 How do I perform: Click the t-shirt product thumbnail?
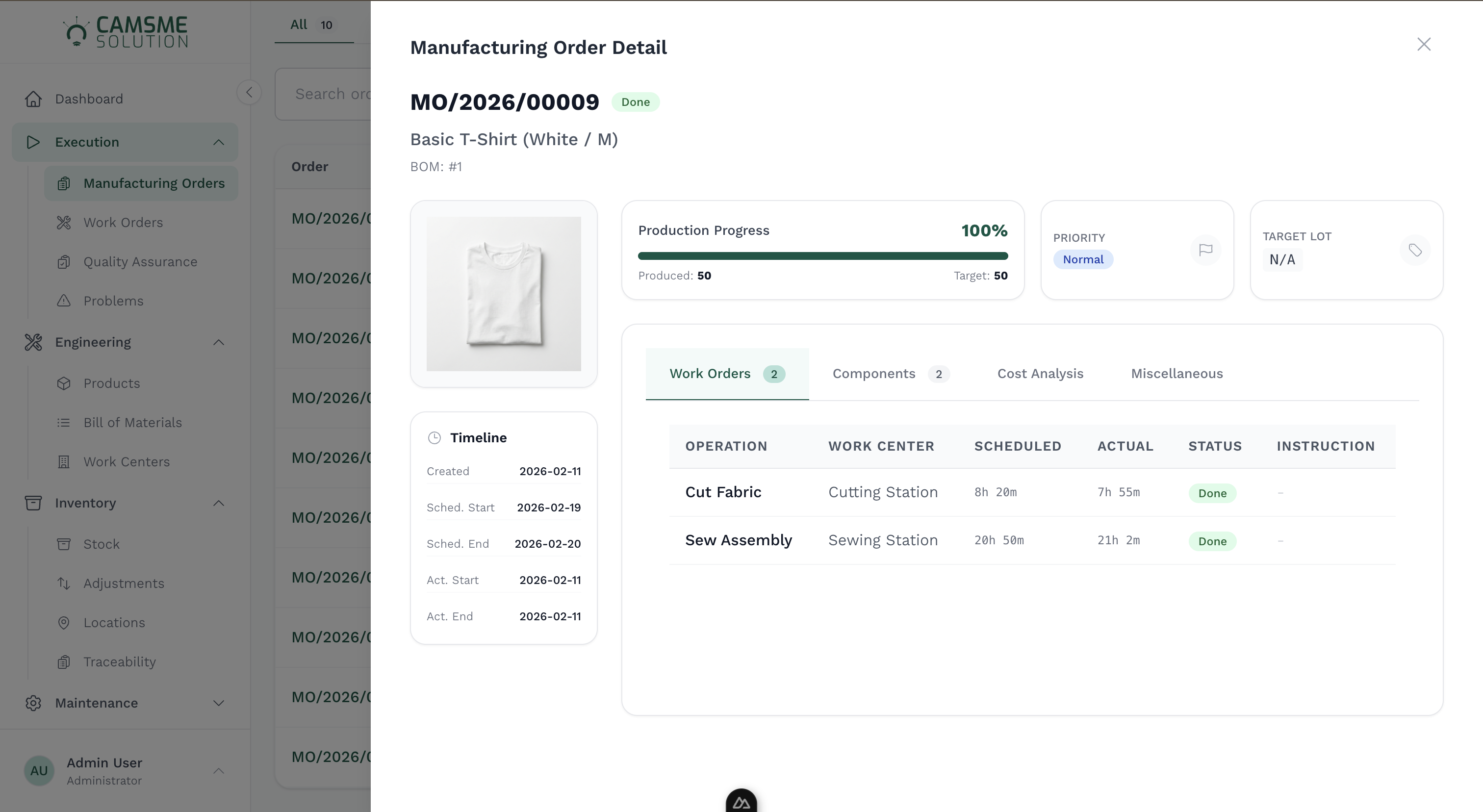(x=504, y=294)
